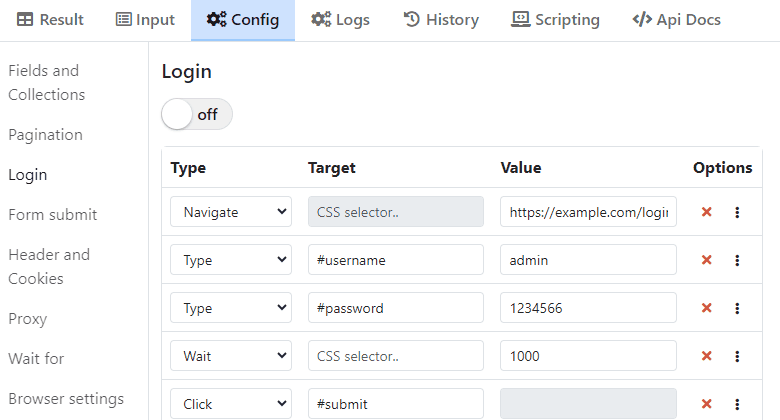
Task: Select the Config tab
Action: [x=243, y=20]
